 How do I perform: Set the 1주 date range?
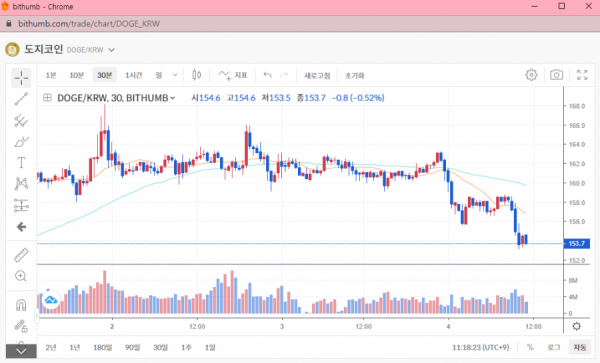click(x=186, y=347)
